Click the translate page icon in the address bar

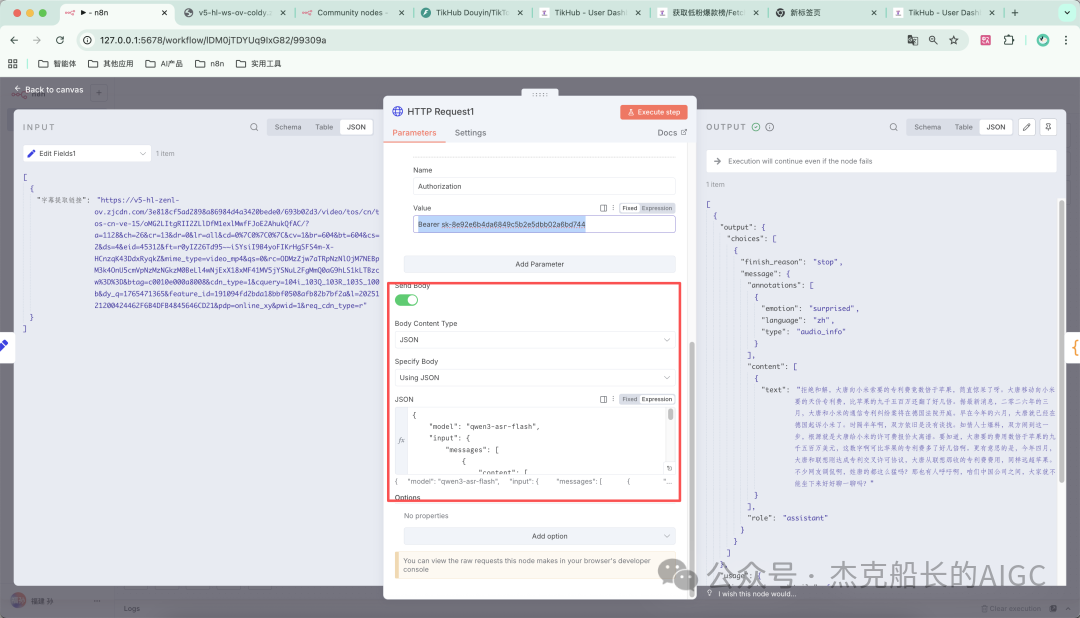click(913, 40)
